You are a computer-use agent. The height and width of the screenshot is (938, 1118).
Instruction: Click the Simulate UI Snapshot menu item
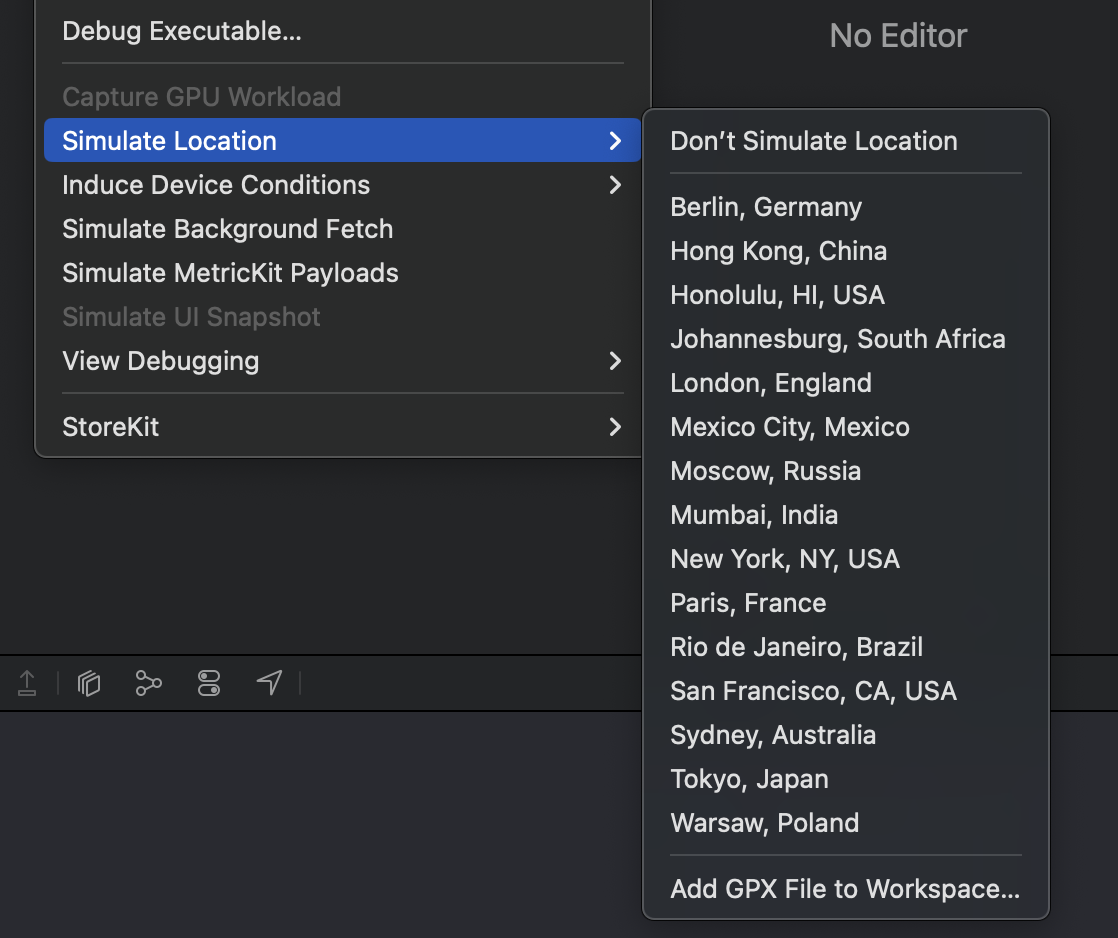[343, 317]
